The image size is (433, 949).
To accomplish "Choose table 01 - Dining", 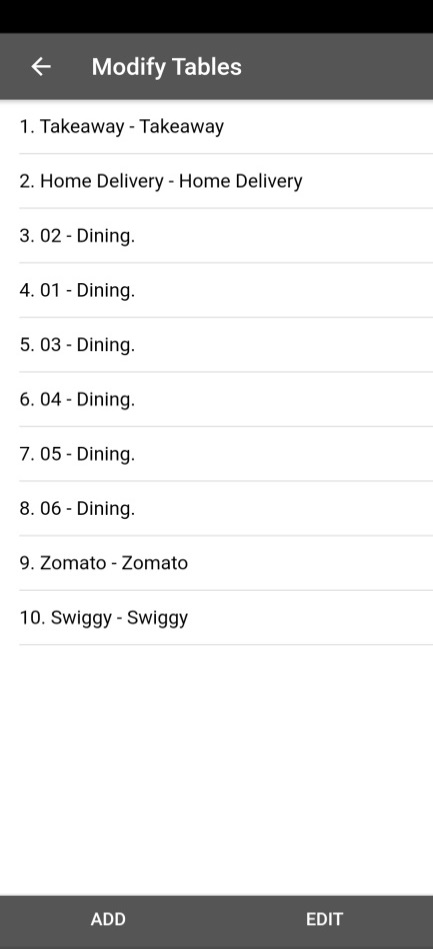I will (216, 290).
